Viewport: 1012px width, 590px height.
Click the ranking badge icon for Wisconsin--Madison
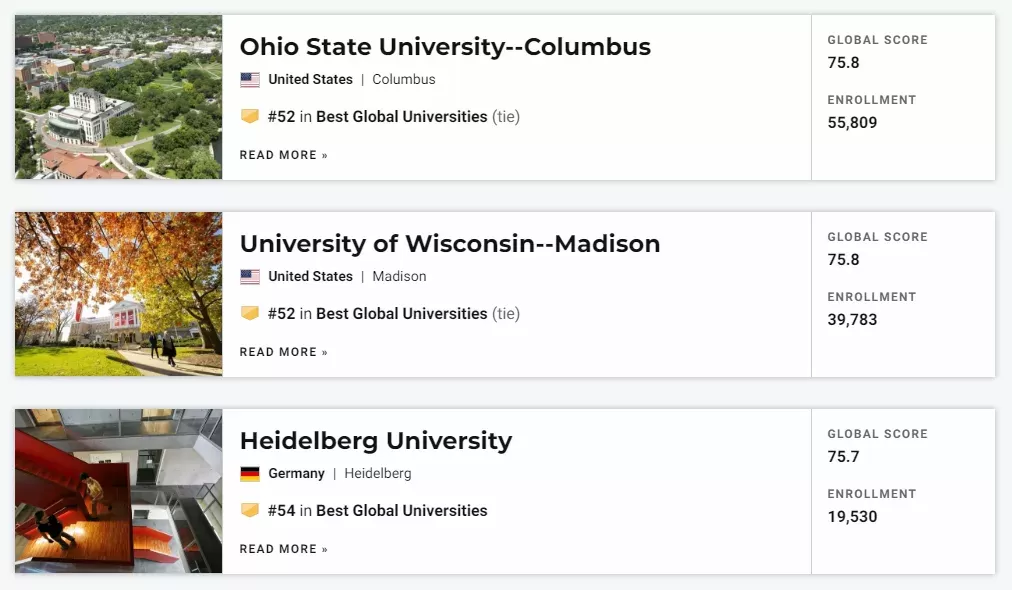(250, 313)
